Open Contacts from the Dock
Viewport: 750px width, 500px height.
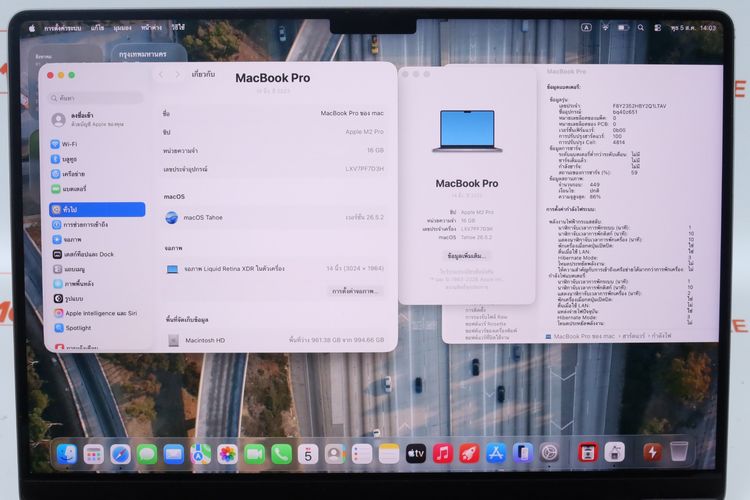335,454
